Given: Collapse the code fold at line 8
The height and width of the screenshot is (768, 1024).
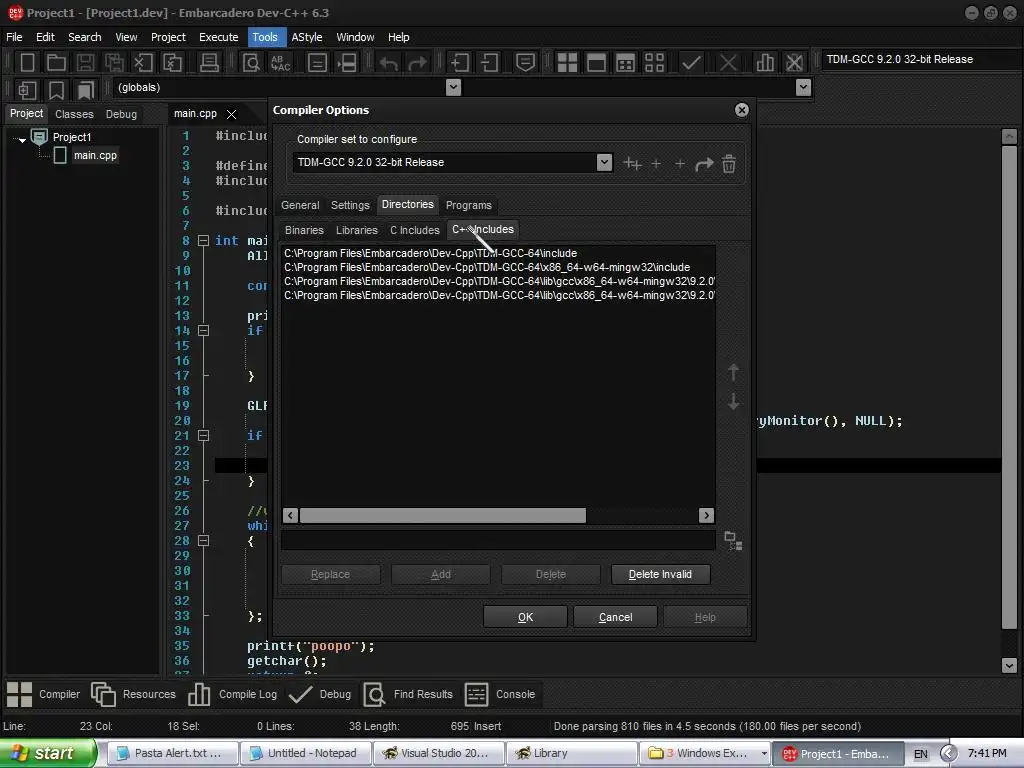Looking at the screenshot, I should (x=203, y=240).
